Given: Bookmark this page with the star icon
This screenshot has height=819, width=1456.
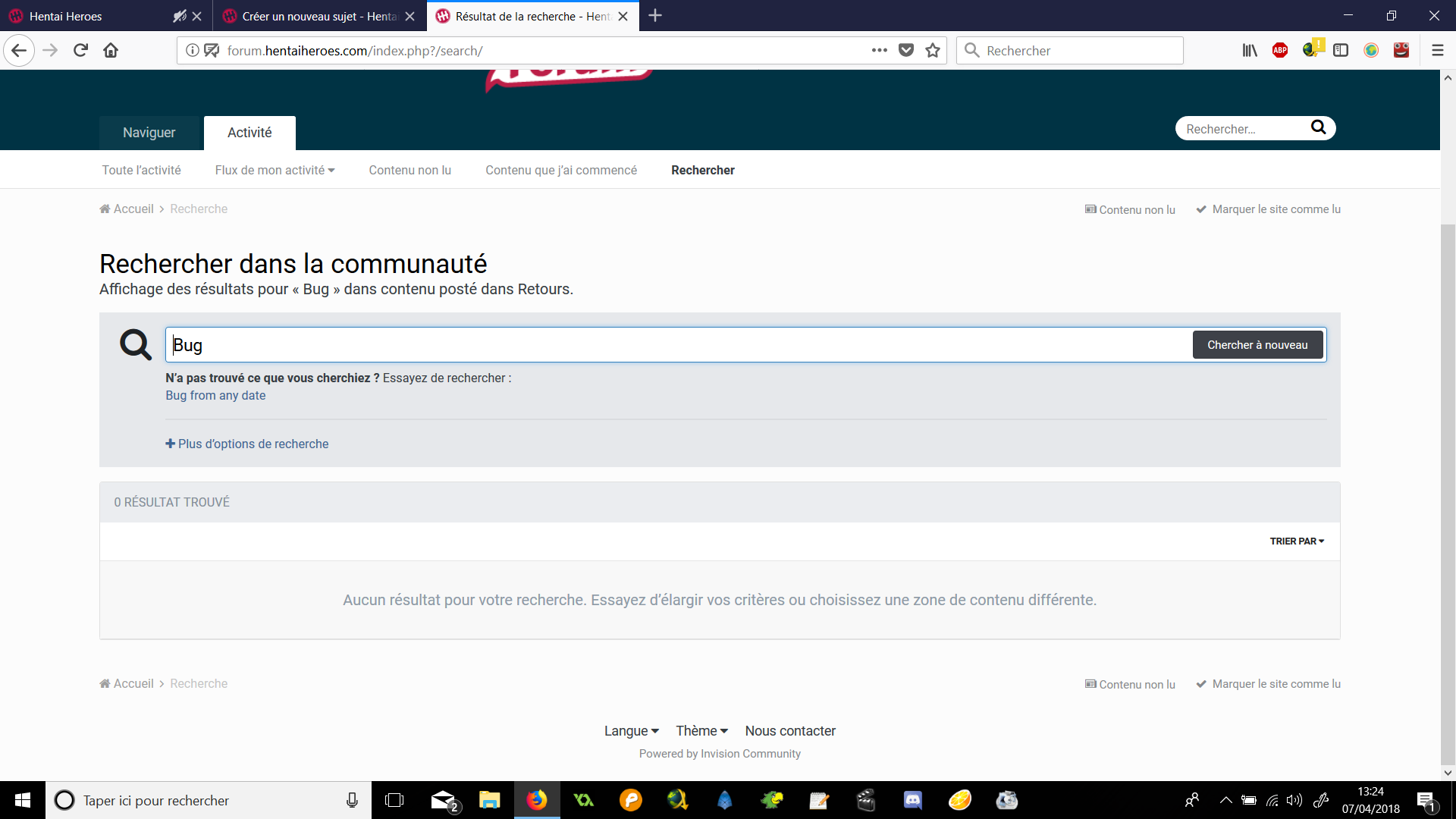Looking at the screenshot, I should 933,50.
